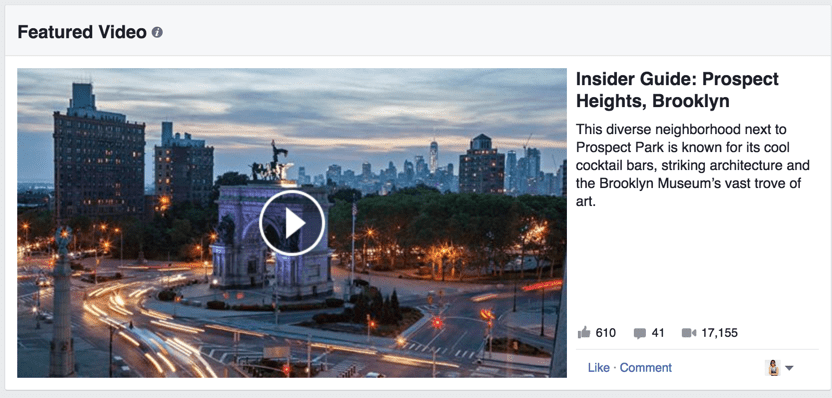
Task: Click the Comment link
Action: point(646,367)
